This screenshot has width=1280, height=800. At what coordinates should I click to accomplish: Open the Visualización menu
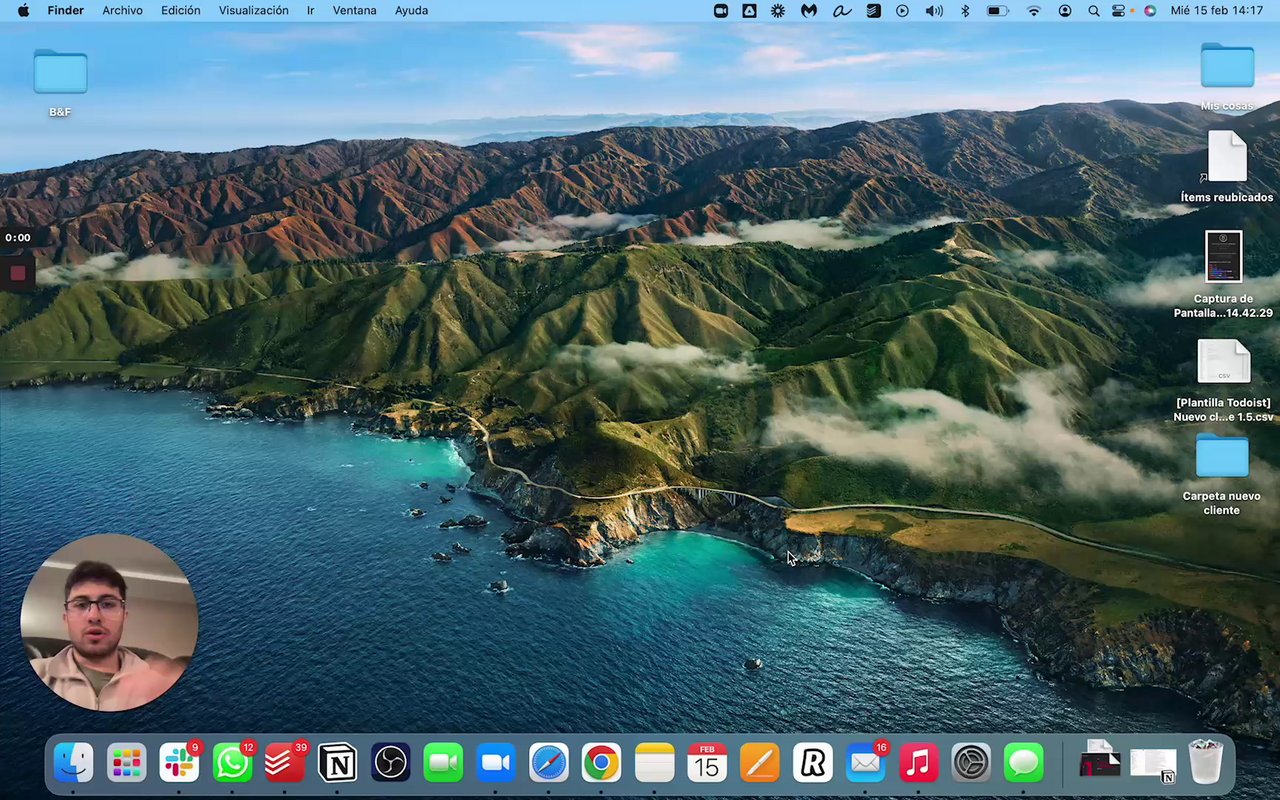(x=253, y=11)
